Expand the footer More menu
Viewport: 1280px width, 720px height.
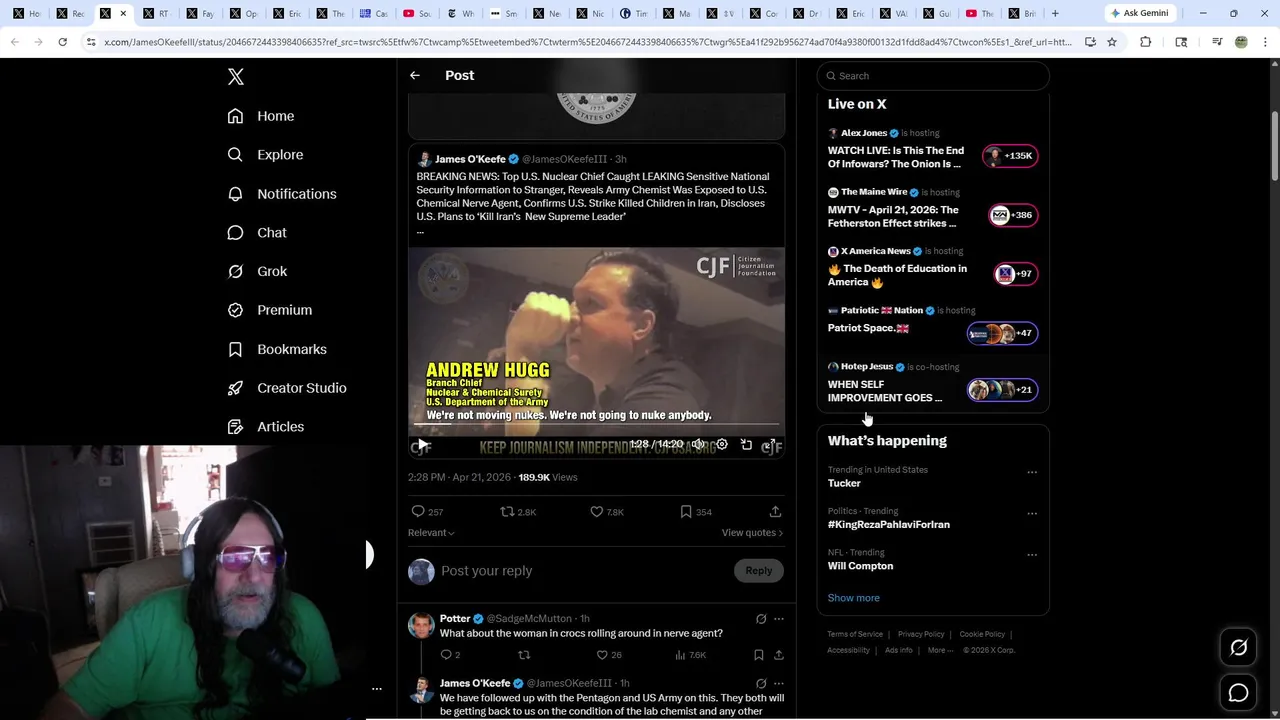point(940,650)
